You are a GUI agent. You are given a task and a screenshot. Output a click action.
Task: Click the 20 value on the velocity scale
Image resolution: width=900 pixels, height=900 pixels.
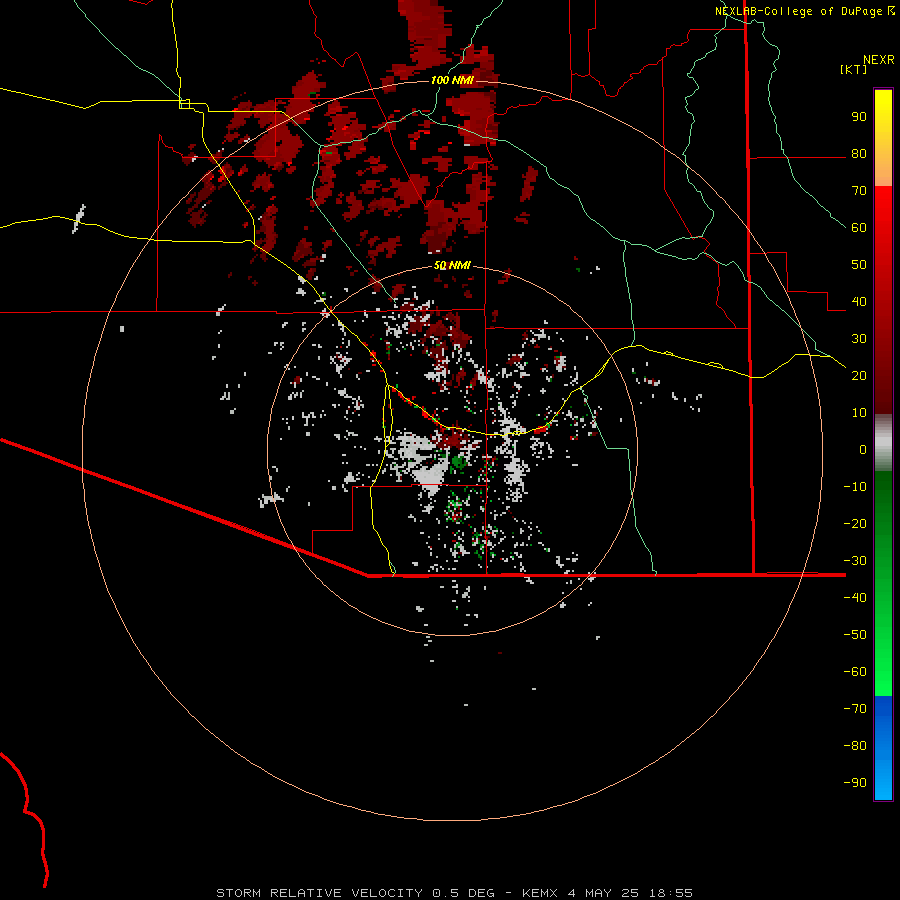tap(859, 375)
